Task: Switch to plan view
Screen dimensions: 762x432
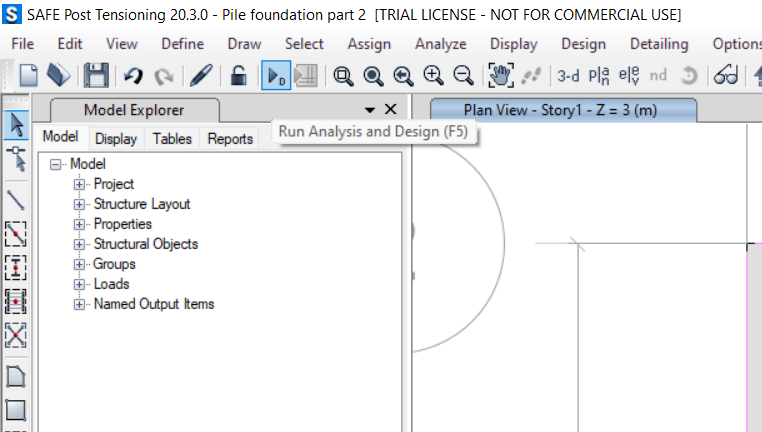Action: pyautogui.click(x=599, y=76)
